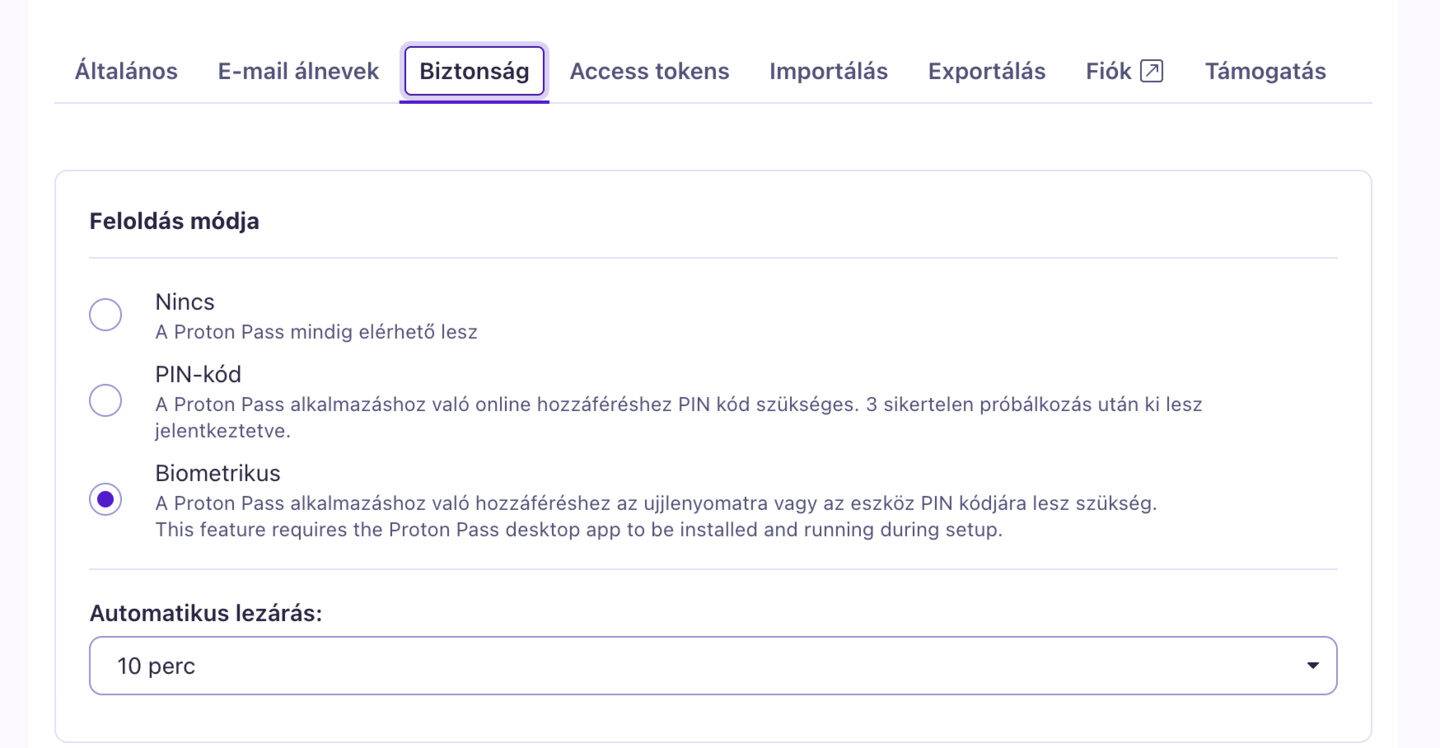Switch to the Általános tab

tap(126, 71)
